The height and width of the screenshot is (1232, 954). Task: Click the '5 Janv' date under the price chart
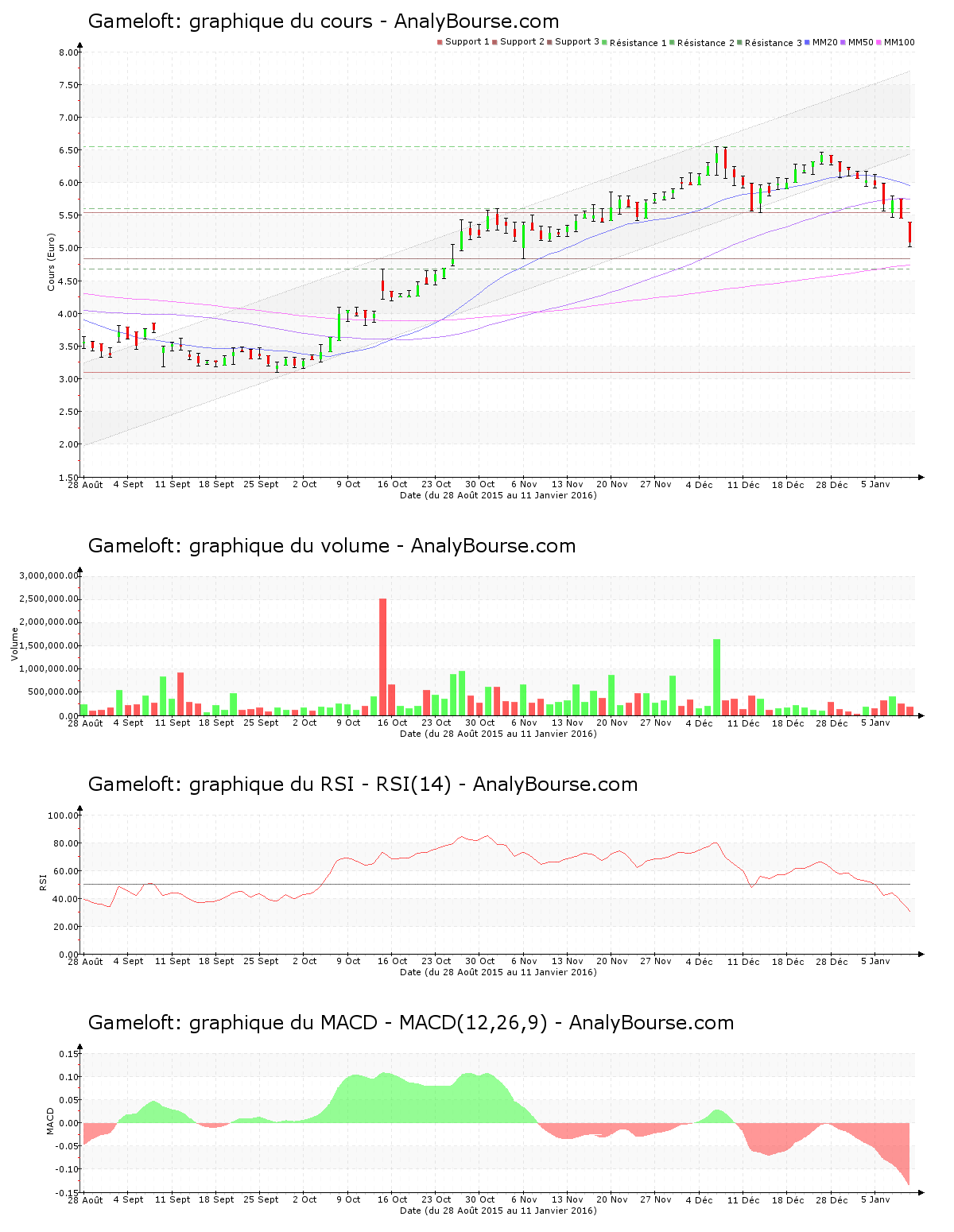click(x=875, y=484)
